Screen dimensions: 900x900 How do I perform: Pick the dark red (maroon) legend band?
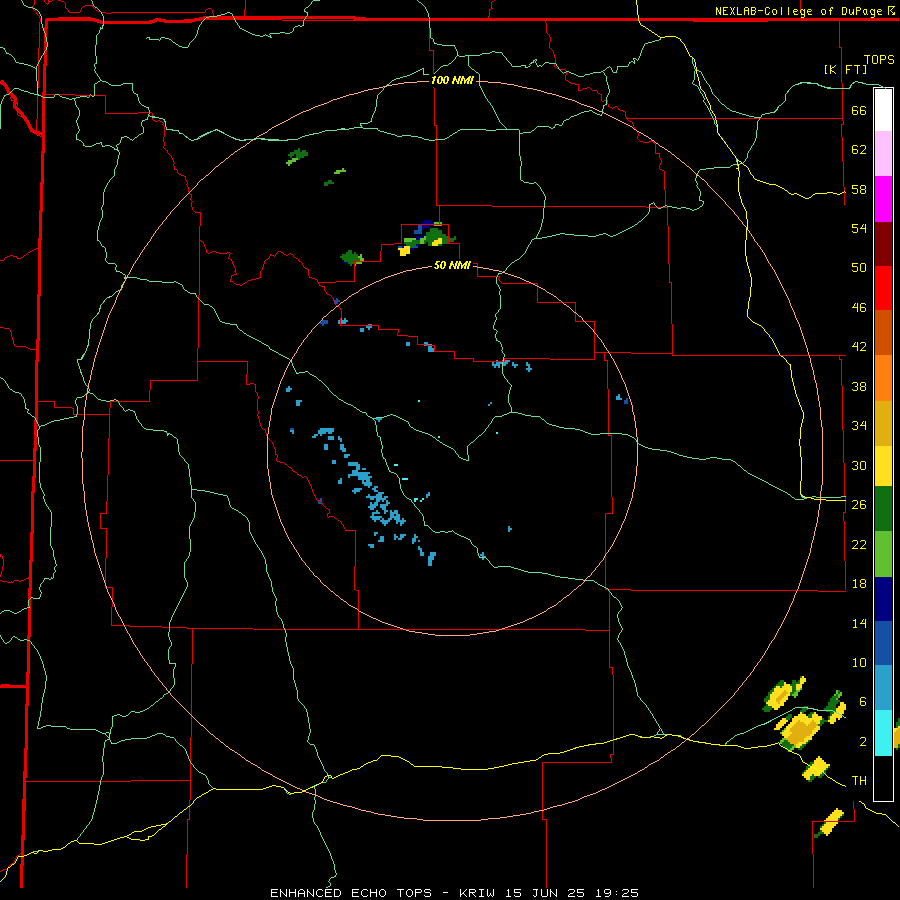point(883,243)
